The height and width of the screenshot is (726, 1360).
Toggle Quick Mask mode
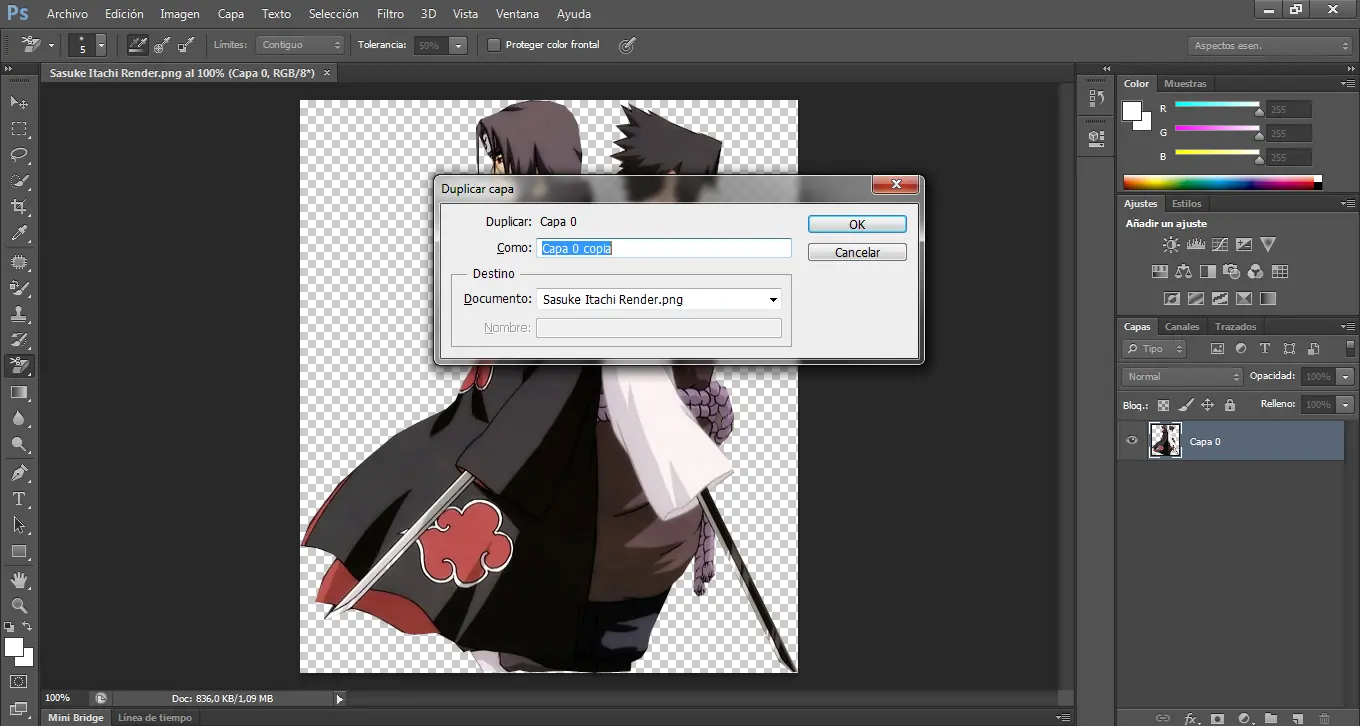point(19,682)
